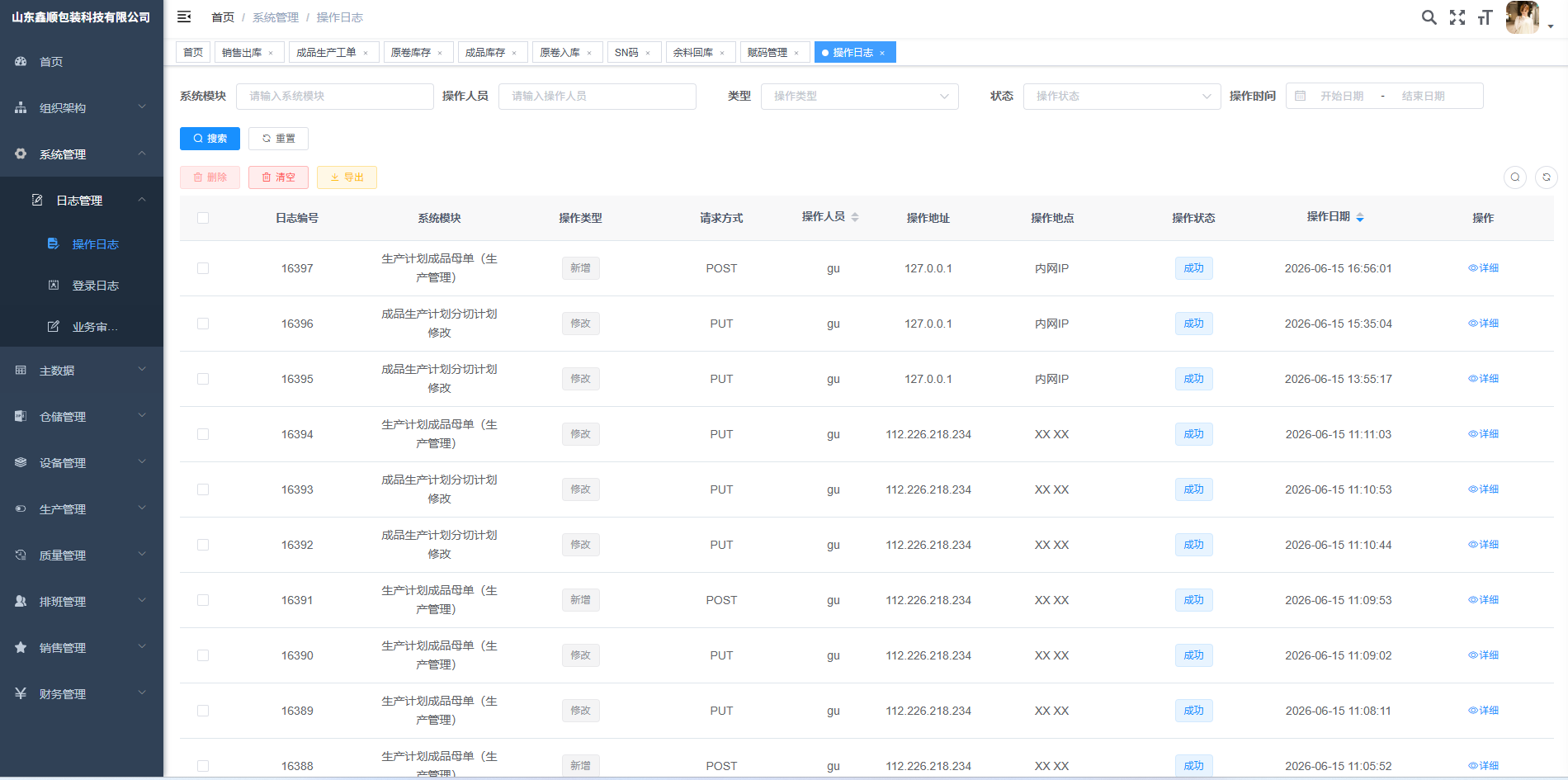
Task: Open the 操作类型 dropdown
Action: (x=859, y=97)
